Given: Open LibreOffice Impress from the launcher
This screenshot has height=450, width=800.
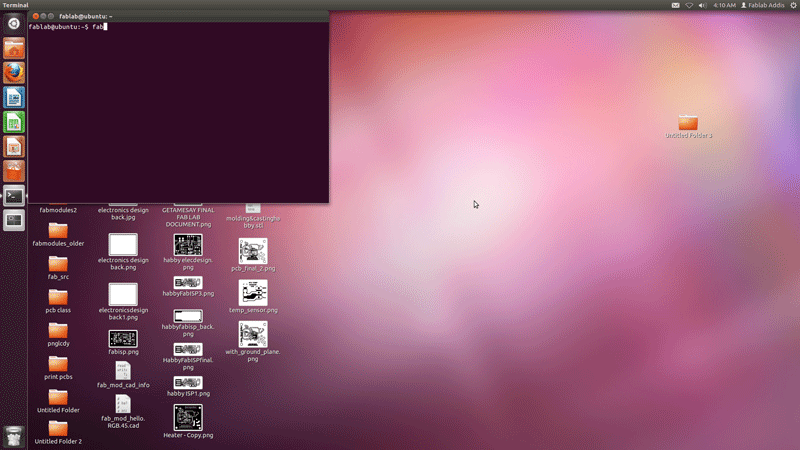Looking at the screenshot, I should (x=14, y=147).
